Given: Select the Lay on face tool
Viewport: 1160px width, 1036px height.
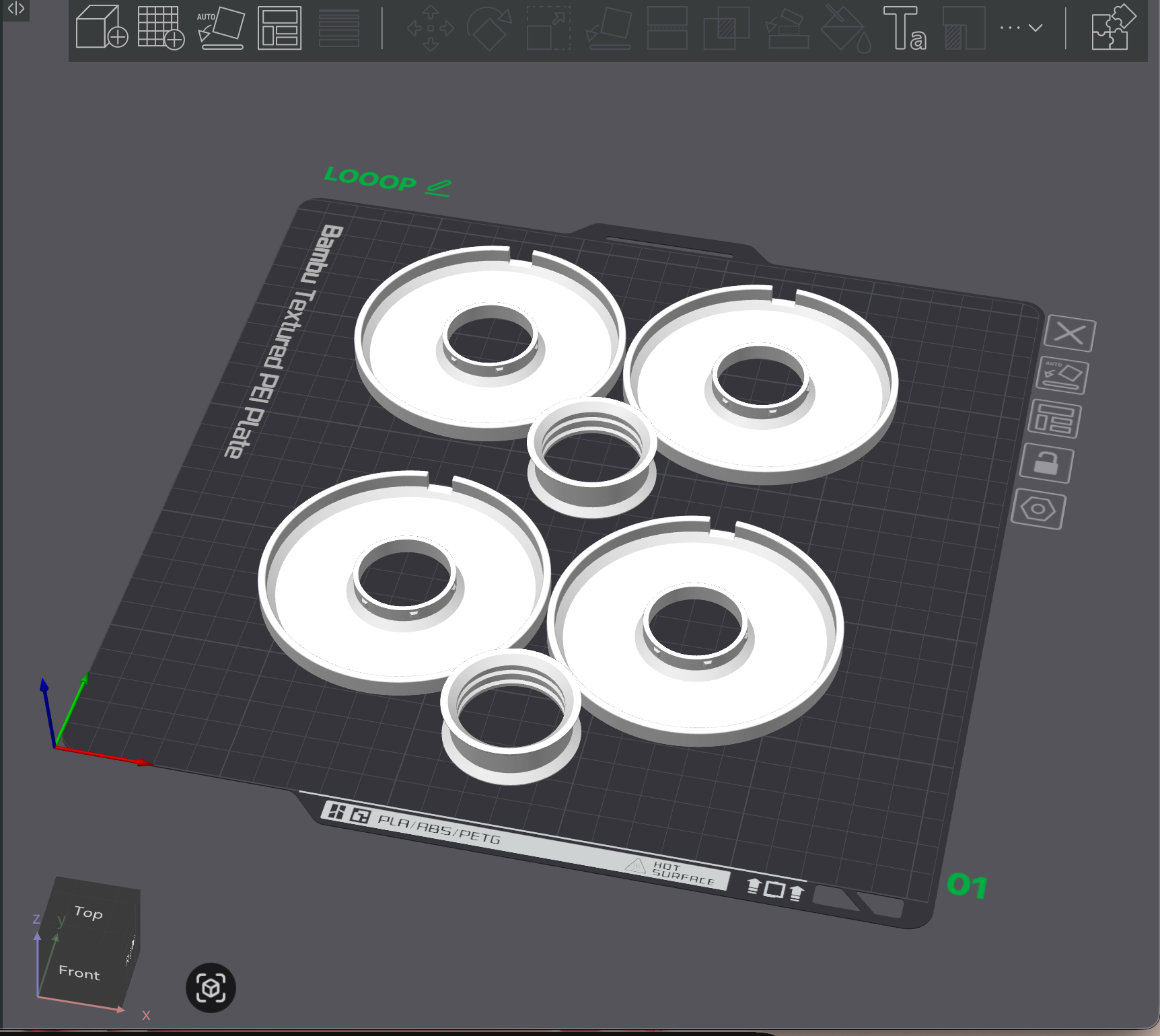Looking at the screenshot, I should [609, 28].
